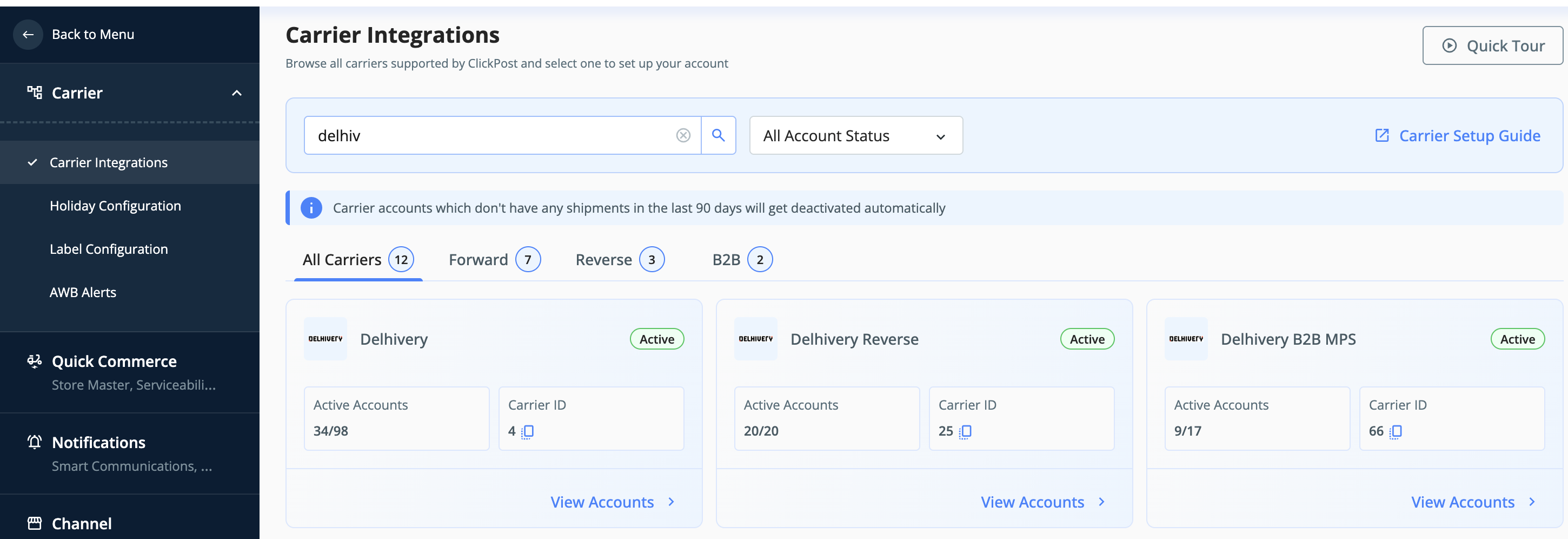This screenshot has width=1568, height=539.
Task: Open the Carrier Setup Guide link
Action: [x=1458, y=135]
